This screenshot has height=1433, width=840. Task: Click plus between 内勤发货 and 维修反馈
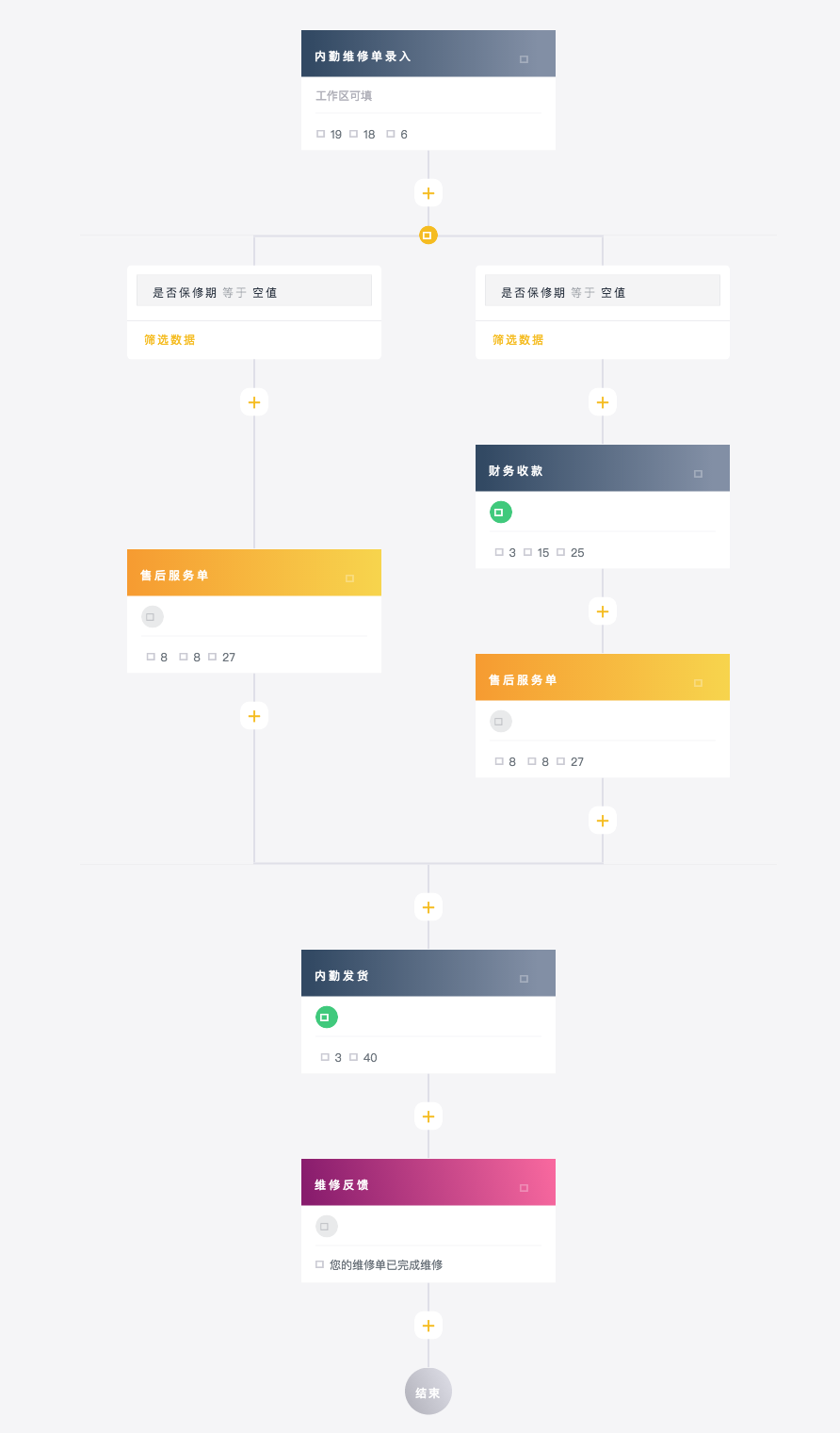[428, 1116]
